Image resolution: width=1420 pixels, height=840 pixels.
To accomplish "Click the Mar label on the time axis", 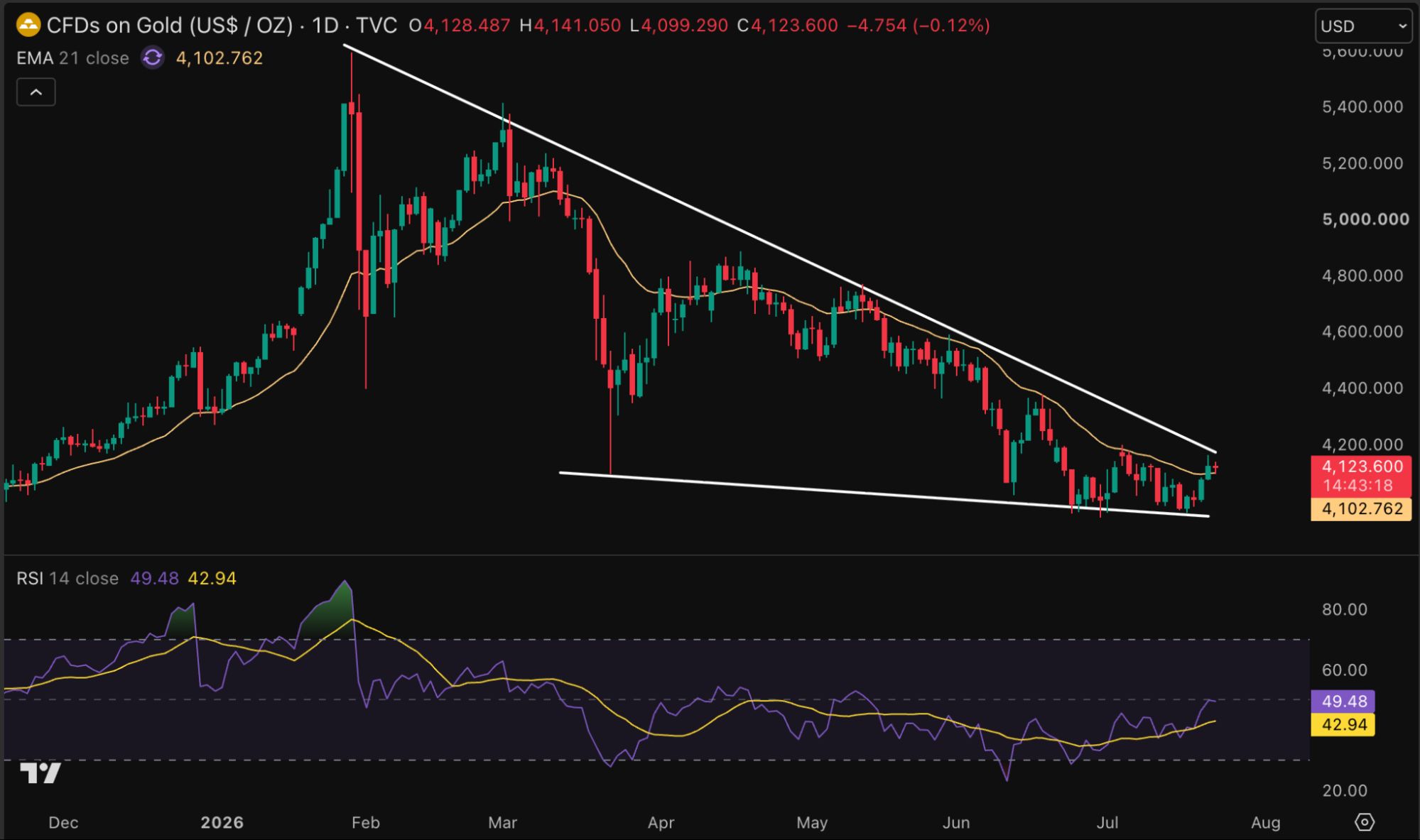I will point(502,823).
